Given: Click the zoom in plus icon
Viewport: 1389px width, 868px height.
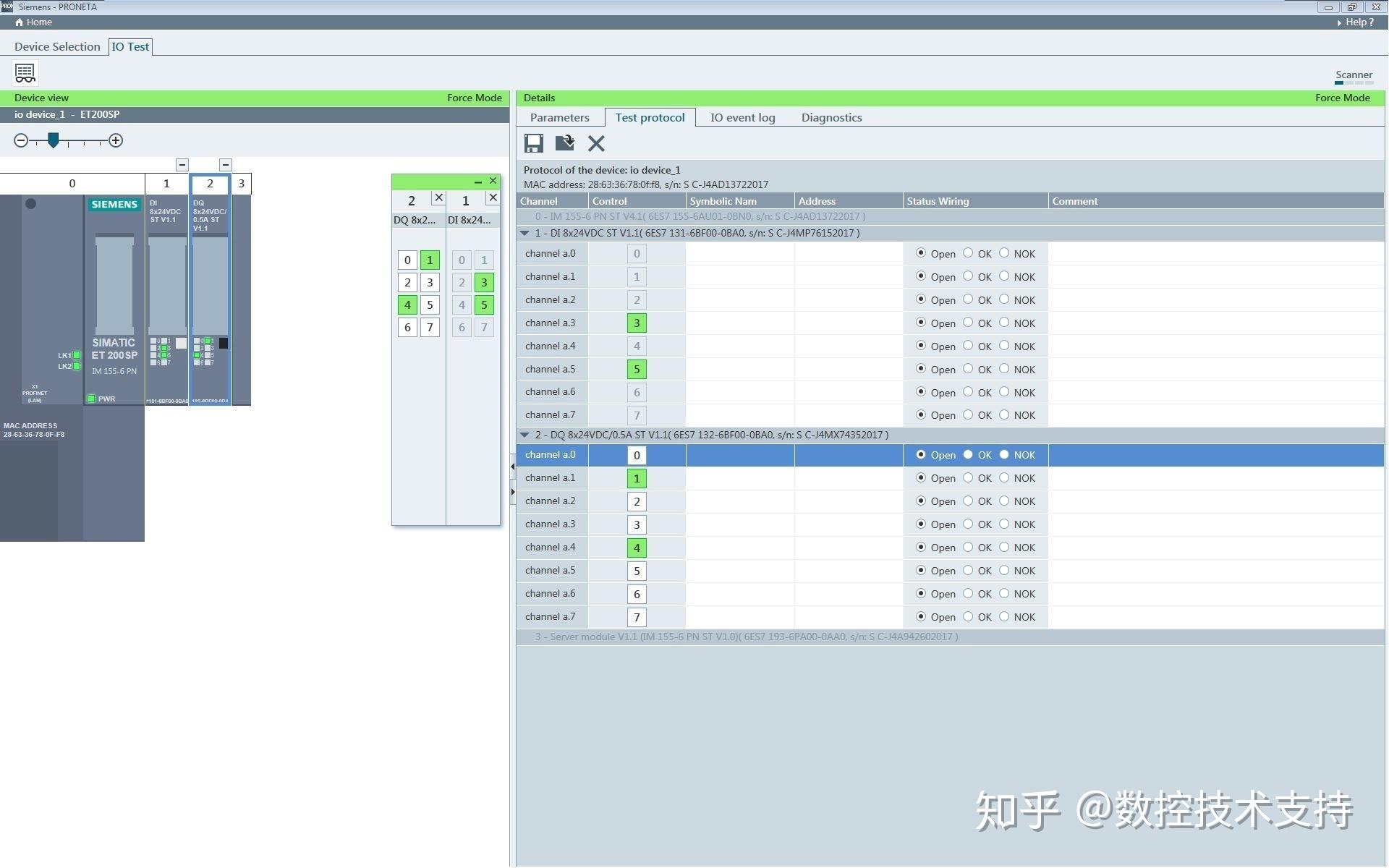Looking at the screenshot, I should click(x=116, y=140).
